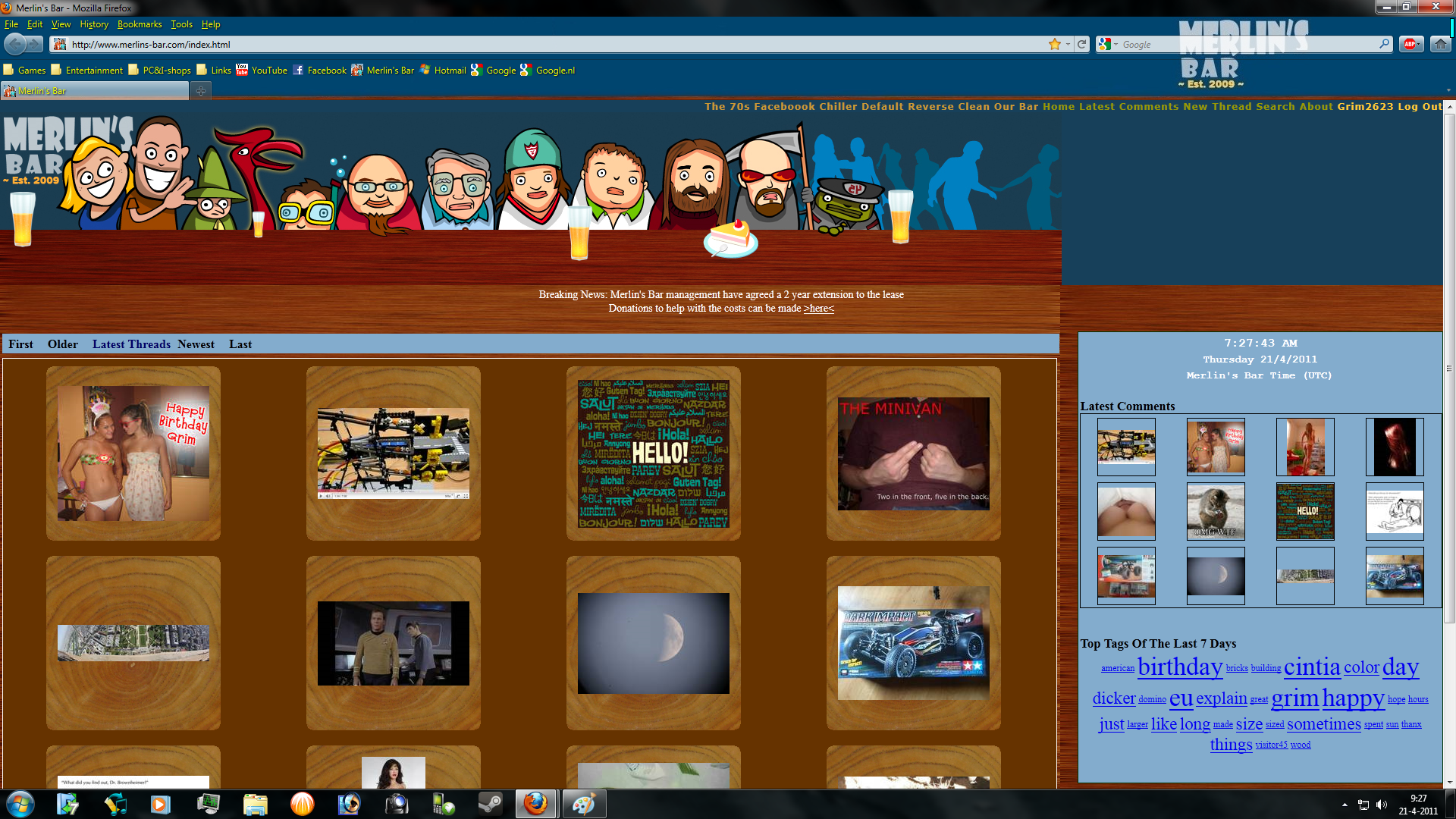Open the New Thread link
Image resolution: width=1456 pixels, height=819 pixels.
click(1217, 106)
